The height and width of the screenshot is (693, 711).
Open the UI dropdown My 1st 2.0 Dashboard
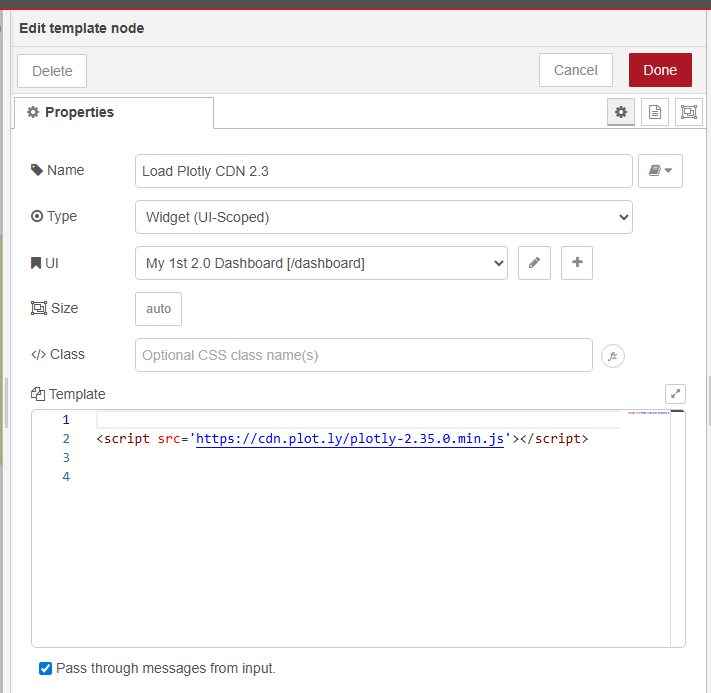click(x=321, y=263)
